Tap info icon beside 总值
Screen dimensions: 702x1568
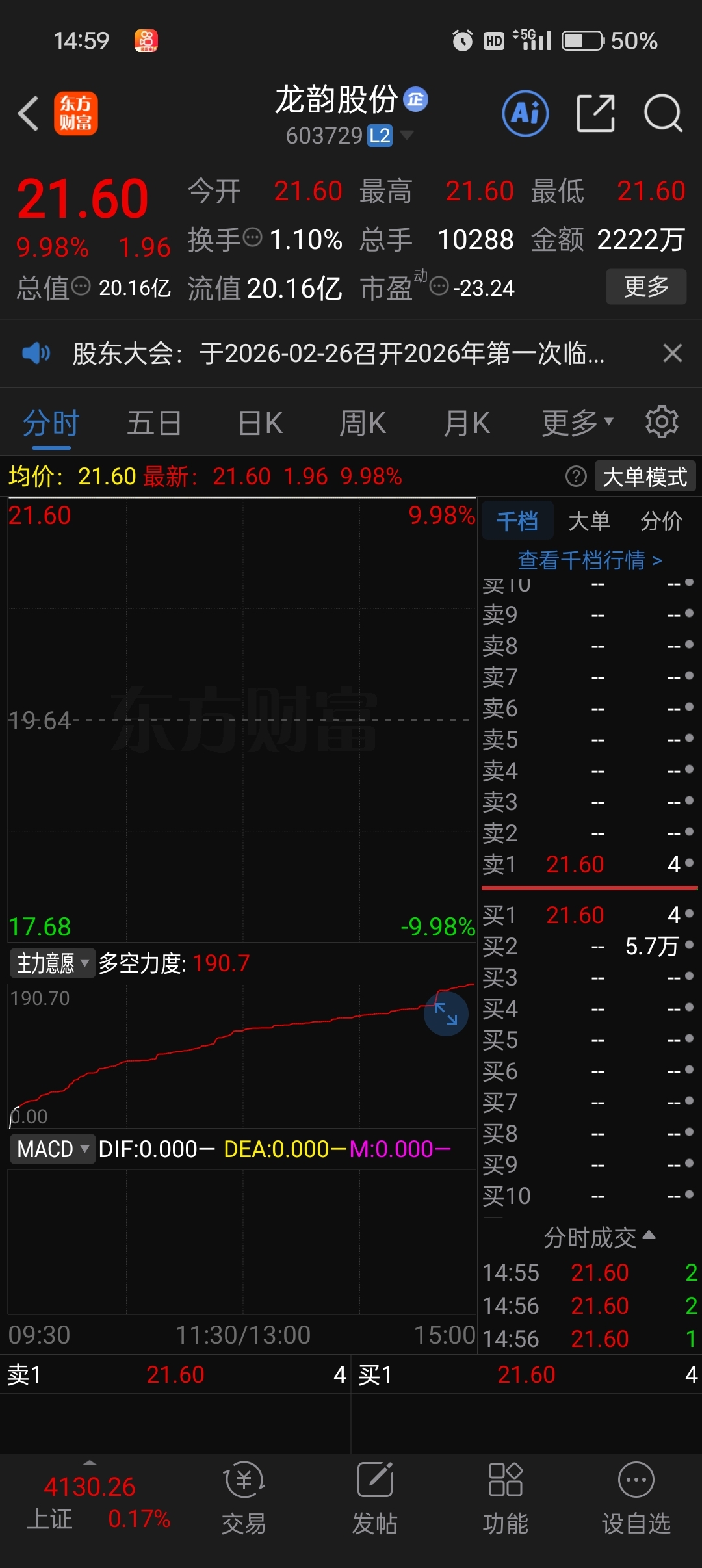tap(81, 286)
